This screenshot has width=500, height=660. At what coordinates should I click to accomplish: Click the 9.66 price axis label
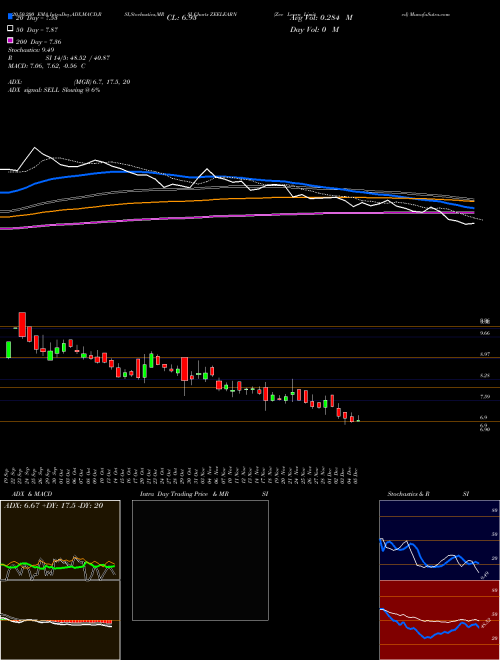(x=485, y=333)
